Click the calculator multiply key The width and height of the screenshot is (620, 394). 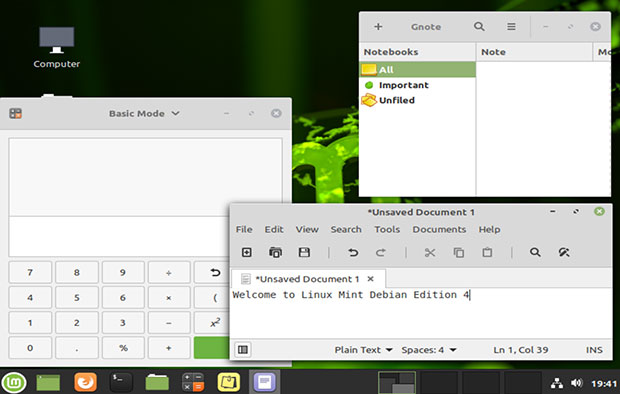169,297
